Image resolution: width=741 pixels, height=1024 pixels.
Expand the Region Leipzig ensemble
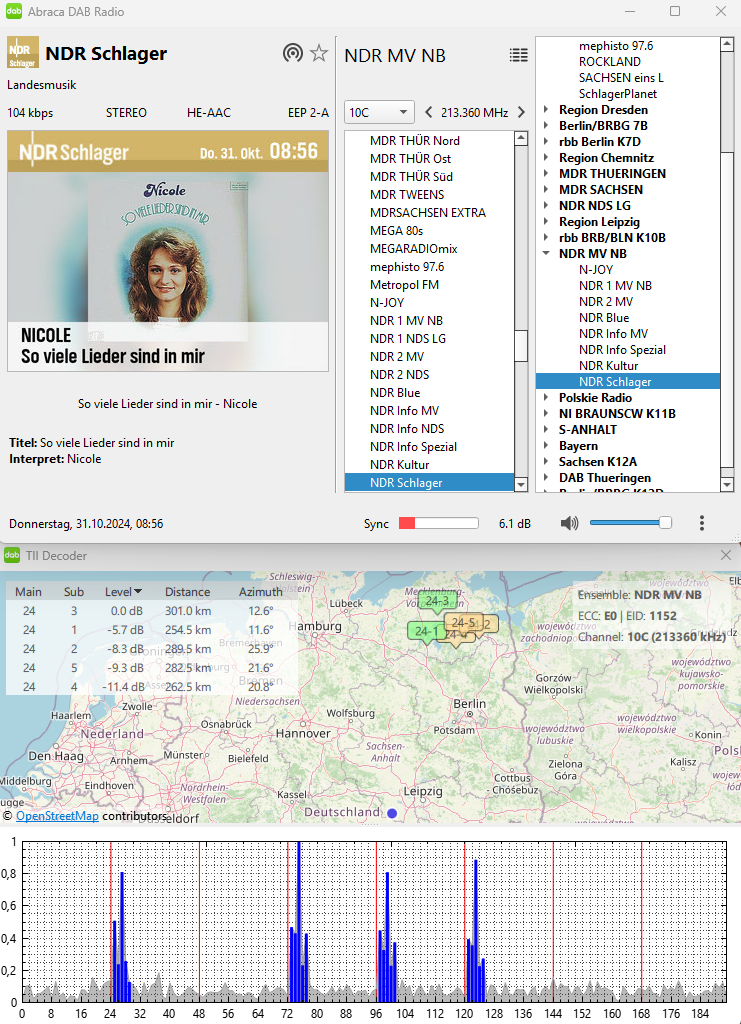[546, 221]
